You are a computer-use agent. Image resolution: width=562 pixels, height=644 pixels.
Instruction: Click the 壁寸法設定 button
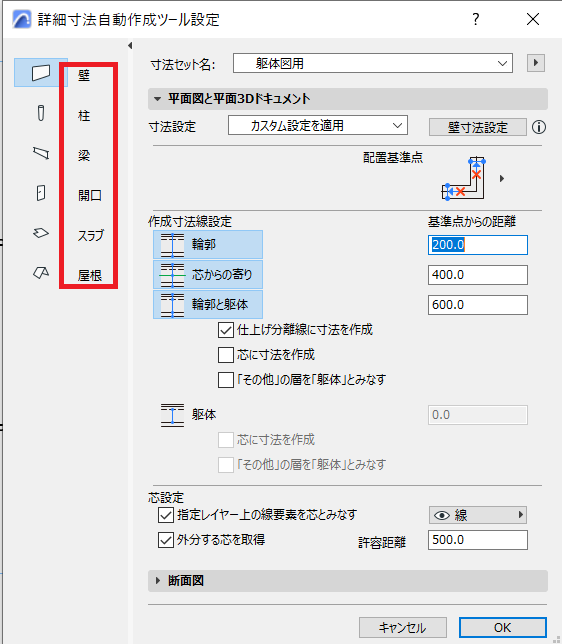pyautogui.click(x=477, y=127)
